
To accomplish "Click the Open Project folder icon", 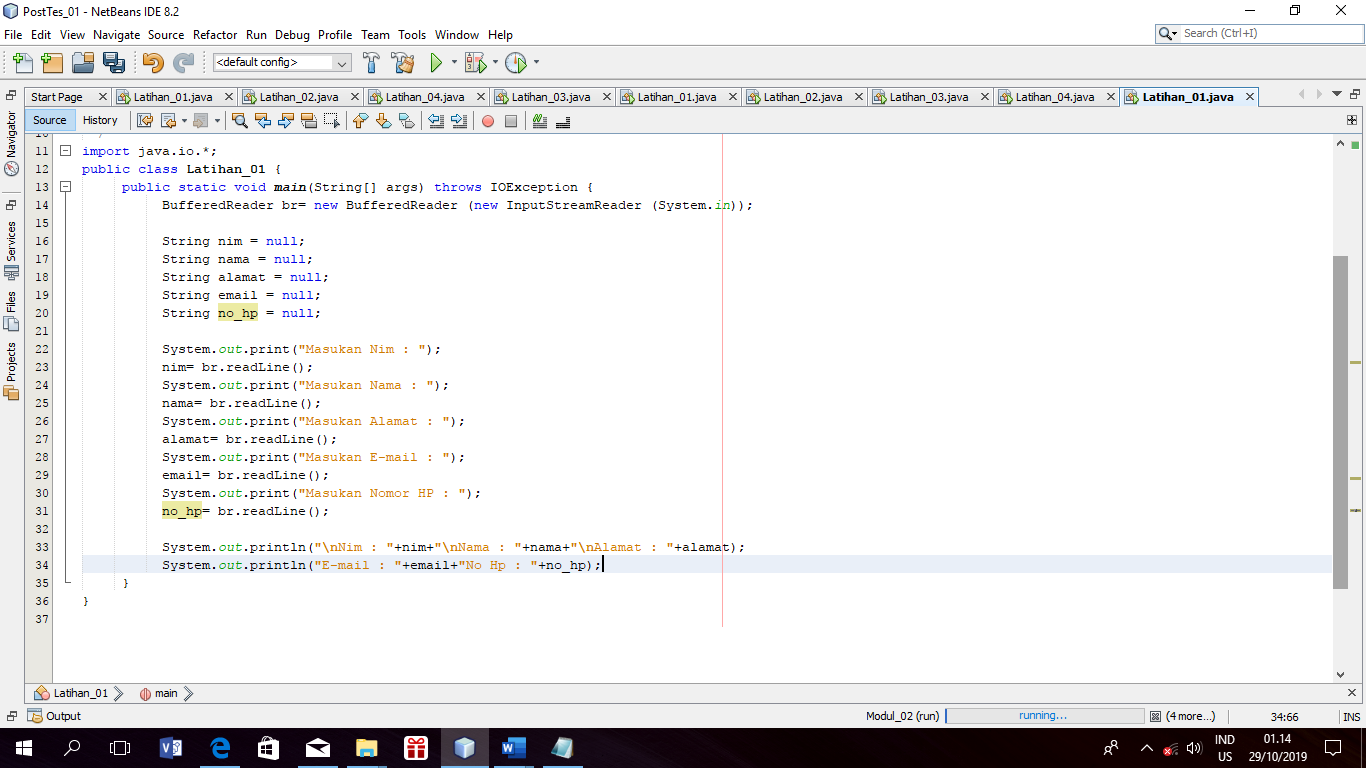I will [83, 62].
